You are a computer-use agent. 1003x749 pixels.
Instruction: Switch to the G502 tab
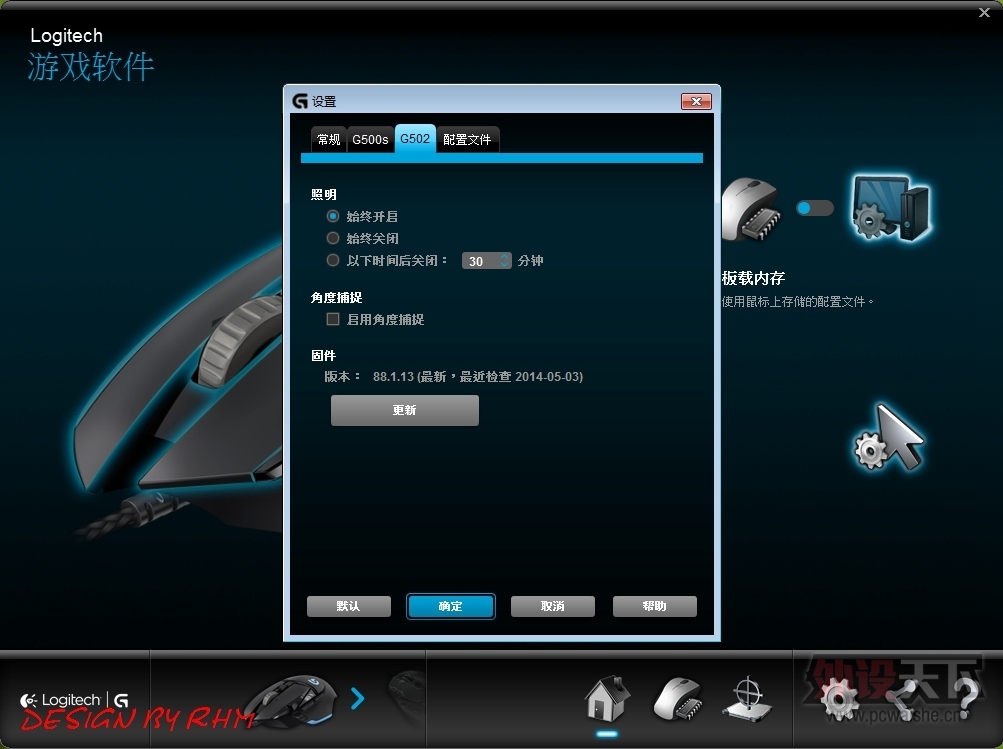[415, 139]
